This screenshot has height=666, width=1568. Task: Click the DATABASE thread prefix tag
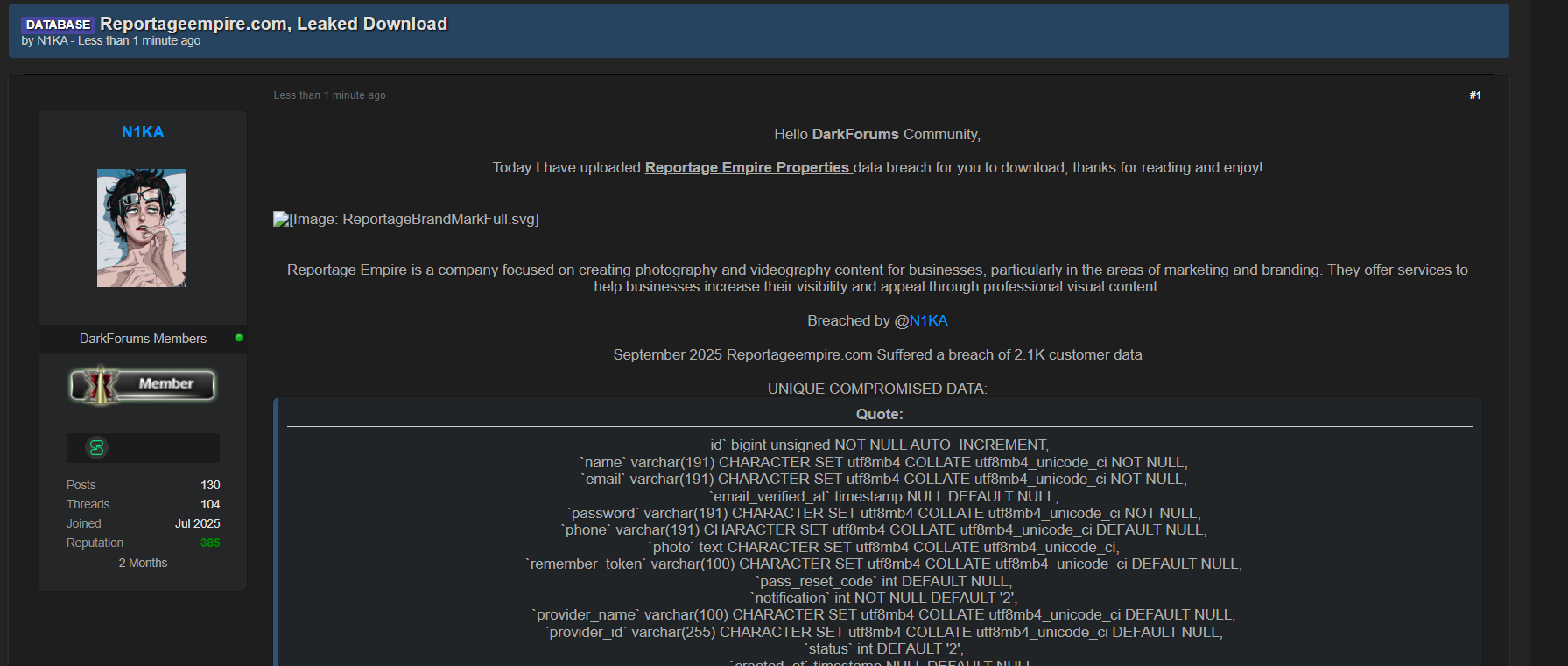pyautogui.click(x=58, y=25)
